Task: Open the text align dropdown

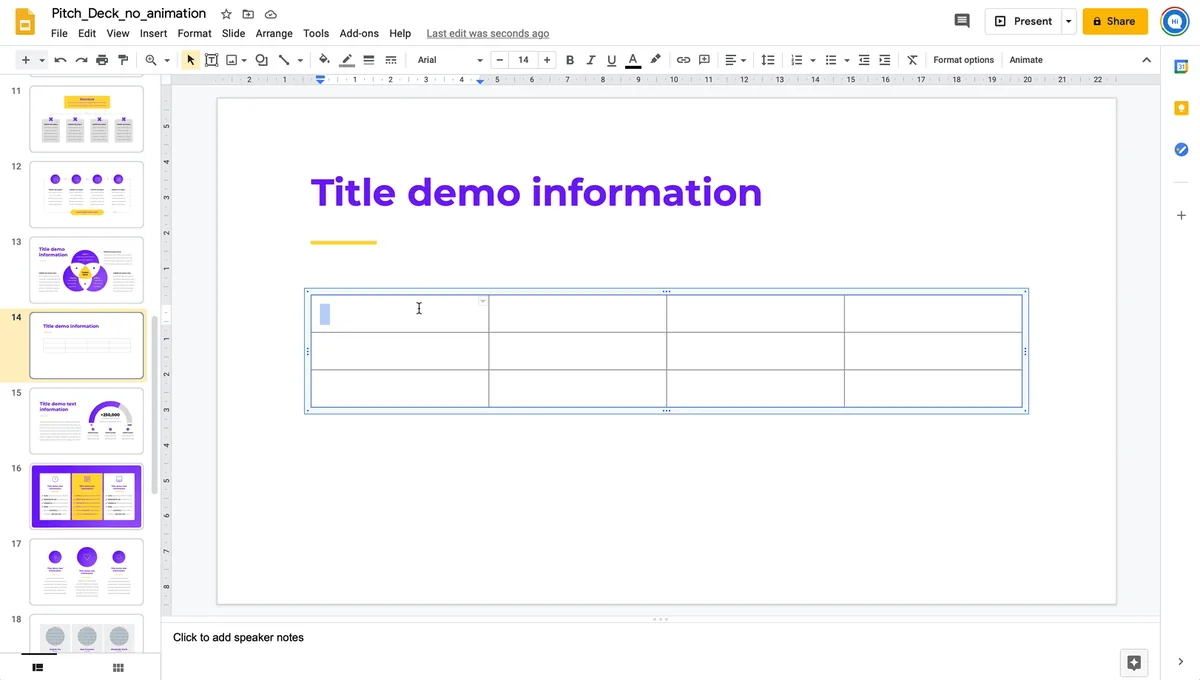Action: tap(735, 60)
